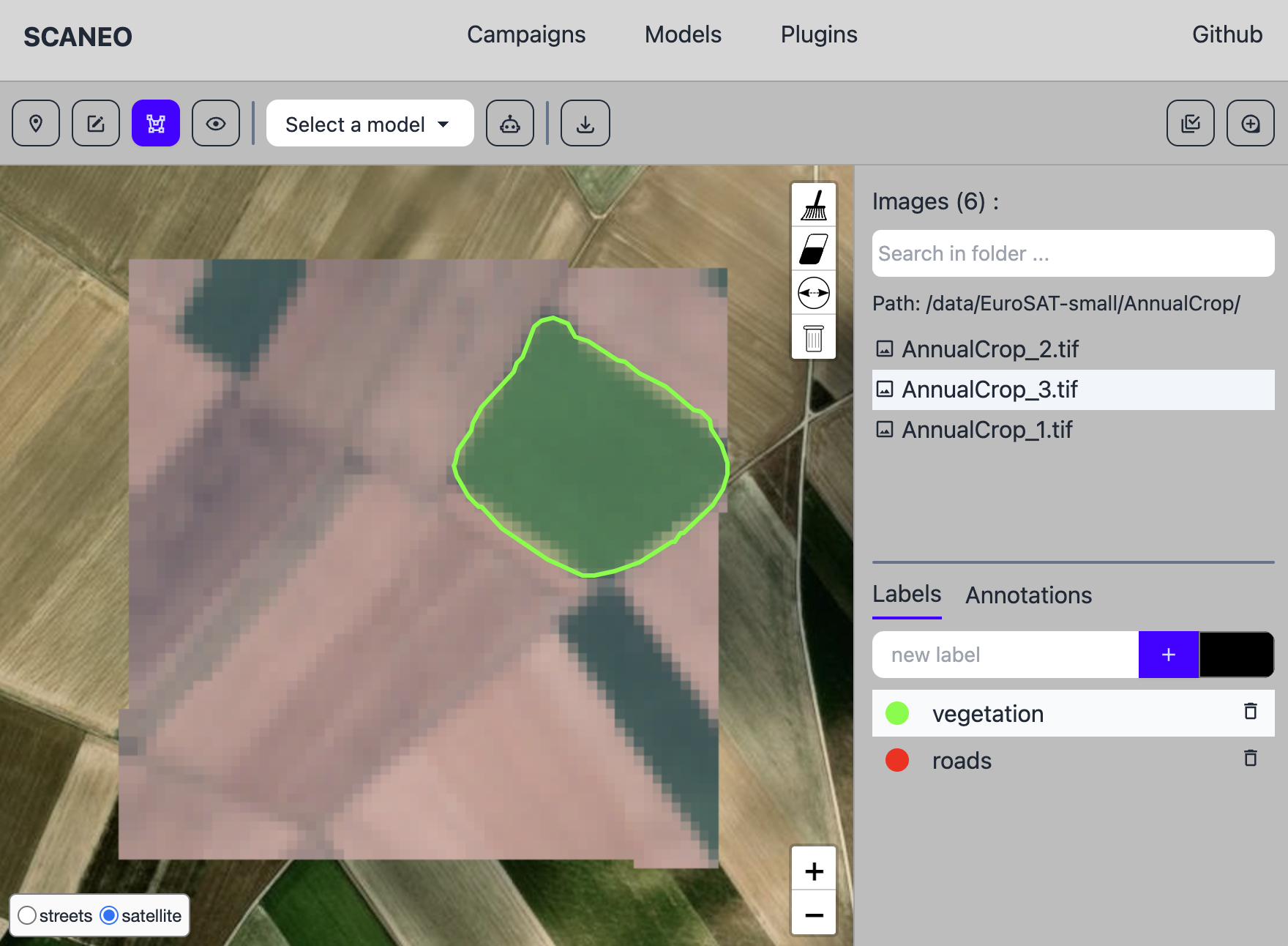Click the Search in folder field
1288x946 pixels.
click(1073, 253)
